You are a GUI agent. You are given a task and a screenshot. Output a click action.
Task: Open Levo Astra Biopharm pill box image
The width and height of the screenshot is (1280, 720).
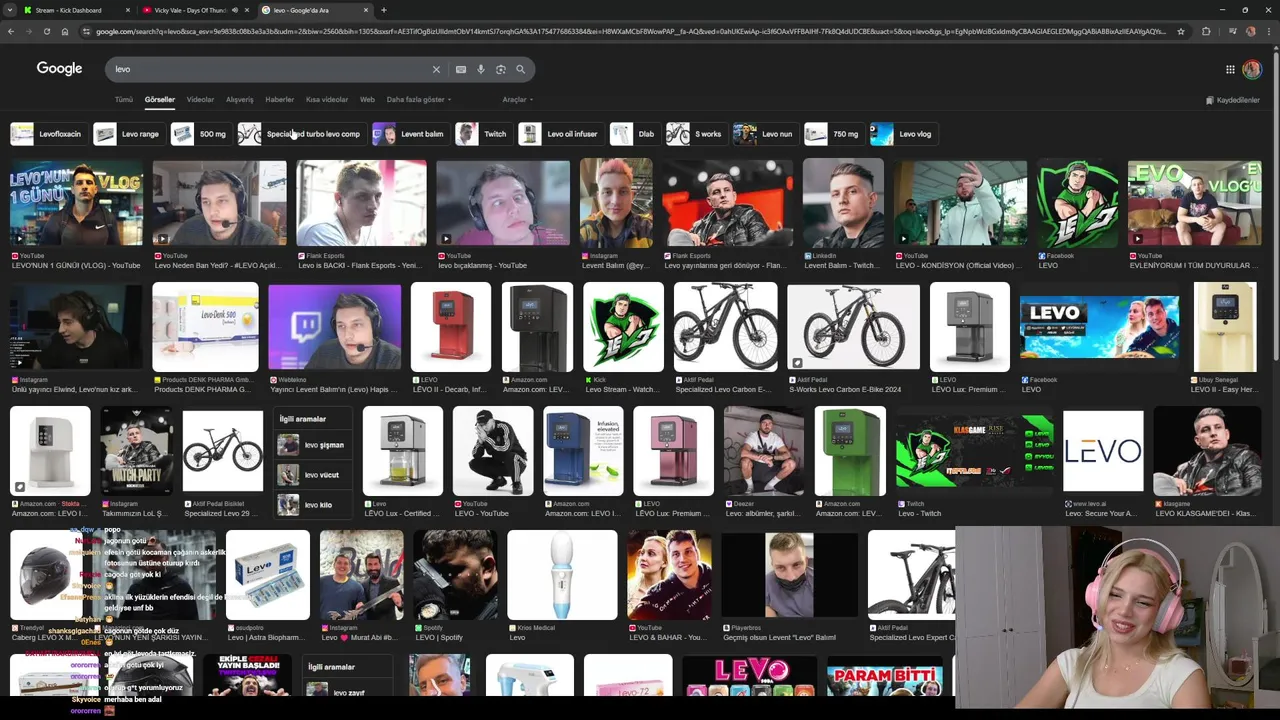click(x=267, y=575)
